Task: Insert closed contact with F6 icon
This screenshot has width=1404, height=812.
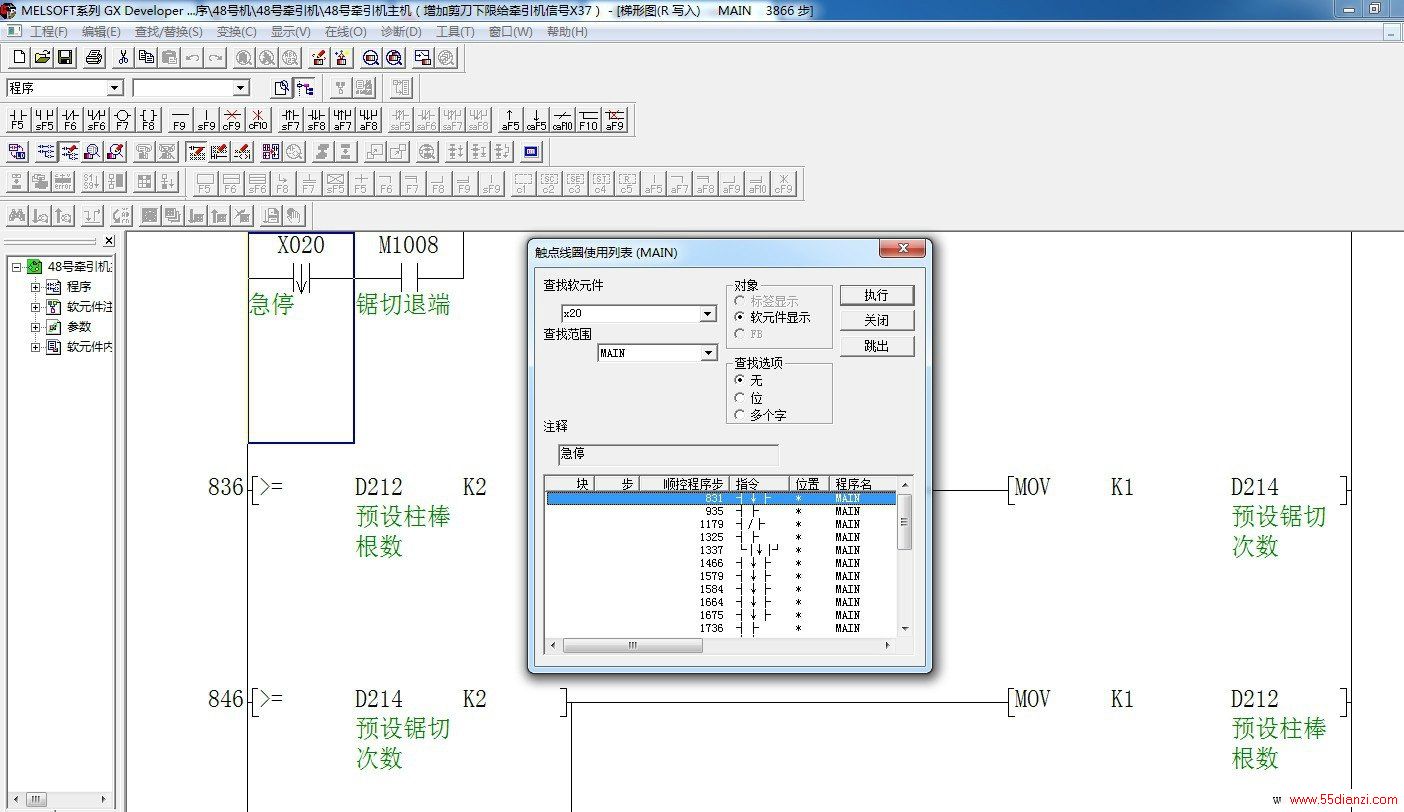Action: point(70,120)
